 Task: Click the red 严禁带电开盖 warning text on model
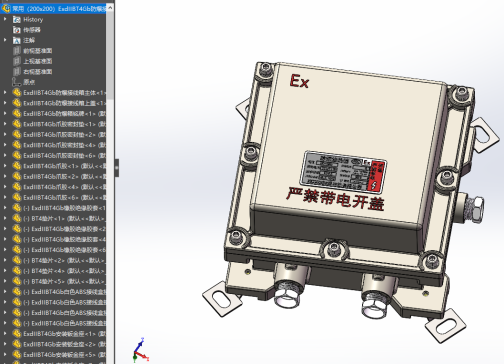335,199
